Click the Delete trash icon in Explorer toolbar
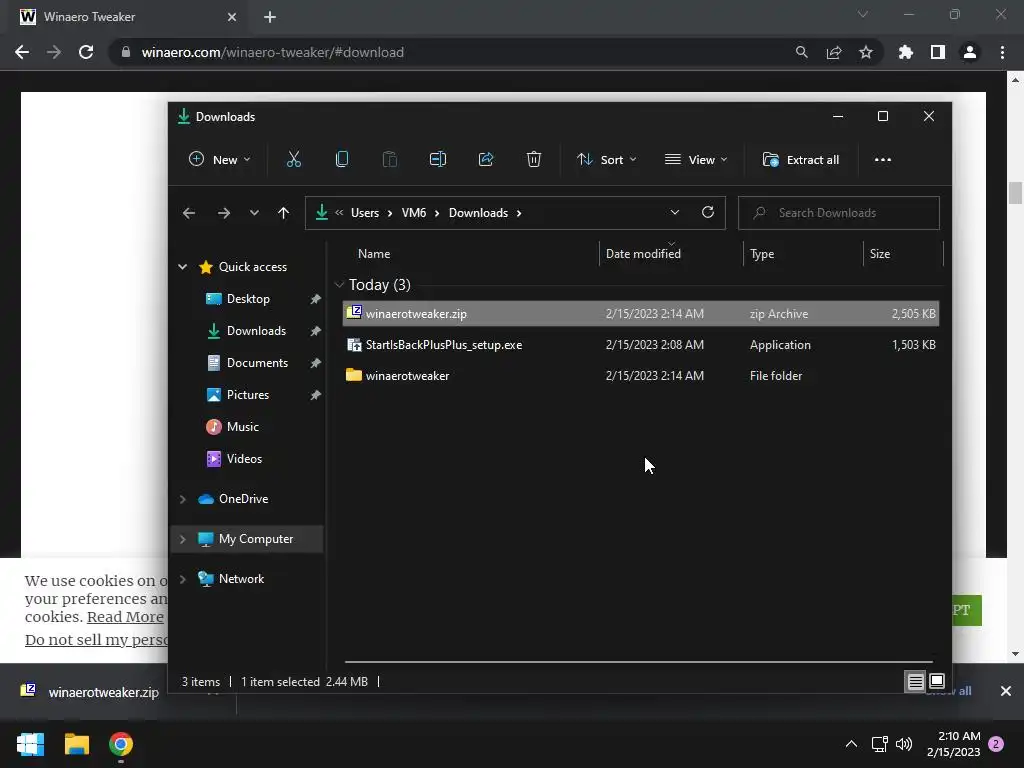The image size is (1024, 768). (534, 159)
